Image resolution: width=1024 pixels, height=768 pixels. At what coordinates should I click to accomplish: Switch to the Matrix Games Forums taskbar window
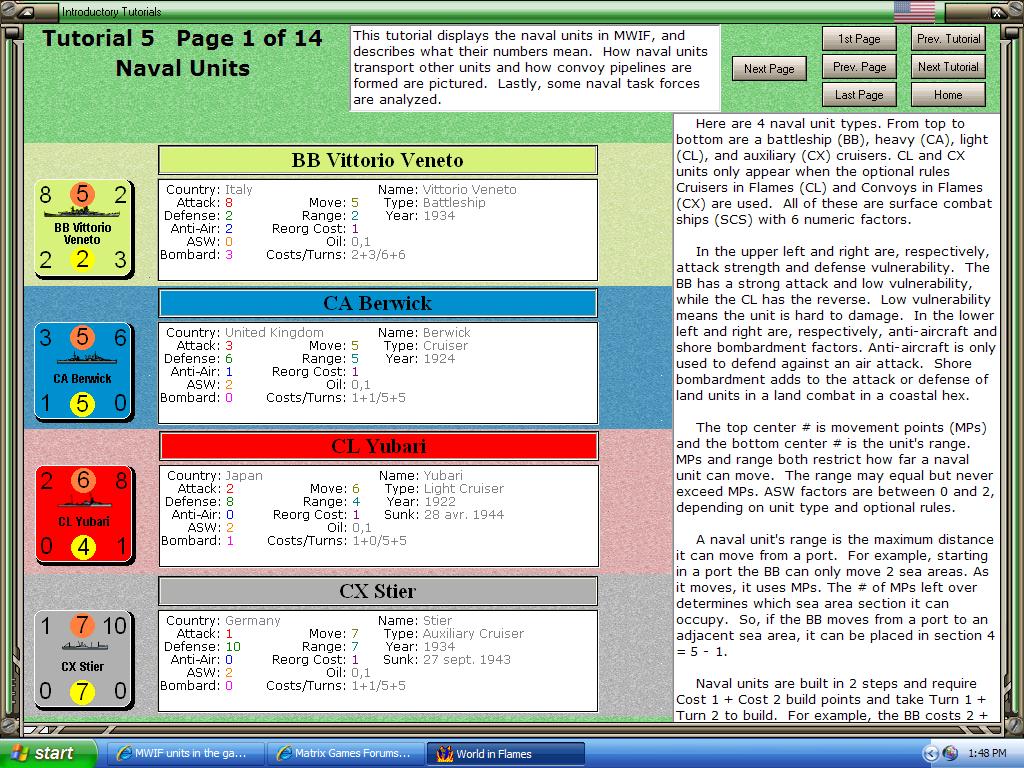pyautogui.click(x=345, y=754)
